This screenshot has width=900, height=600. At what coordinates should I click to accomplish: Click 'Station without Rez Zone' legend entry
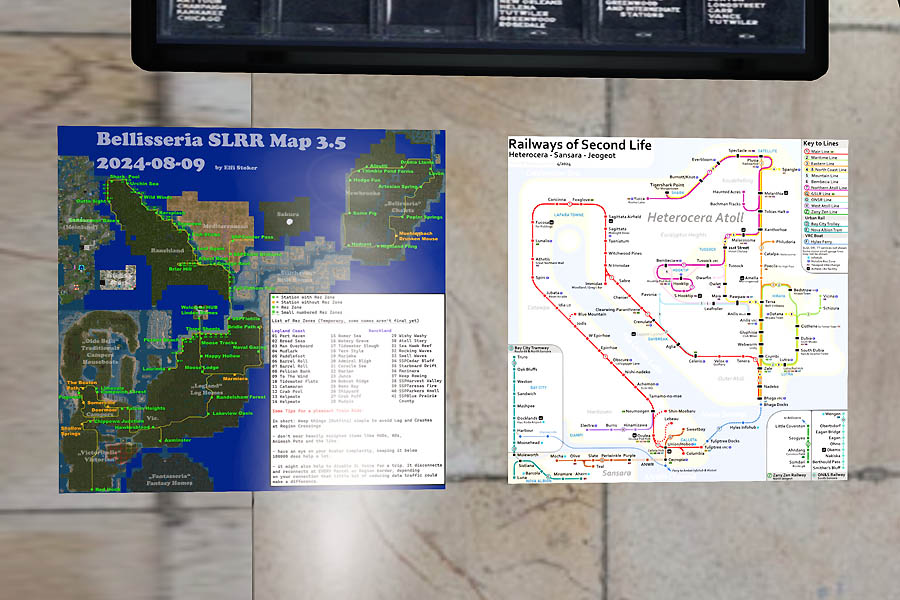tap(307, 302)
